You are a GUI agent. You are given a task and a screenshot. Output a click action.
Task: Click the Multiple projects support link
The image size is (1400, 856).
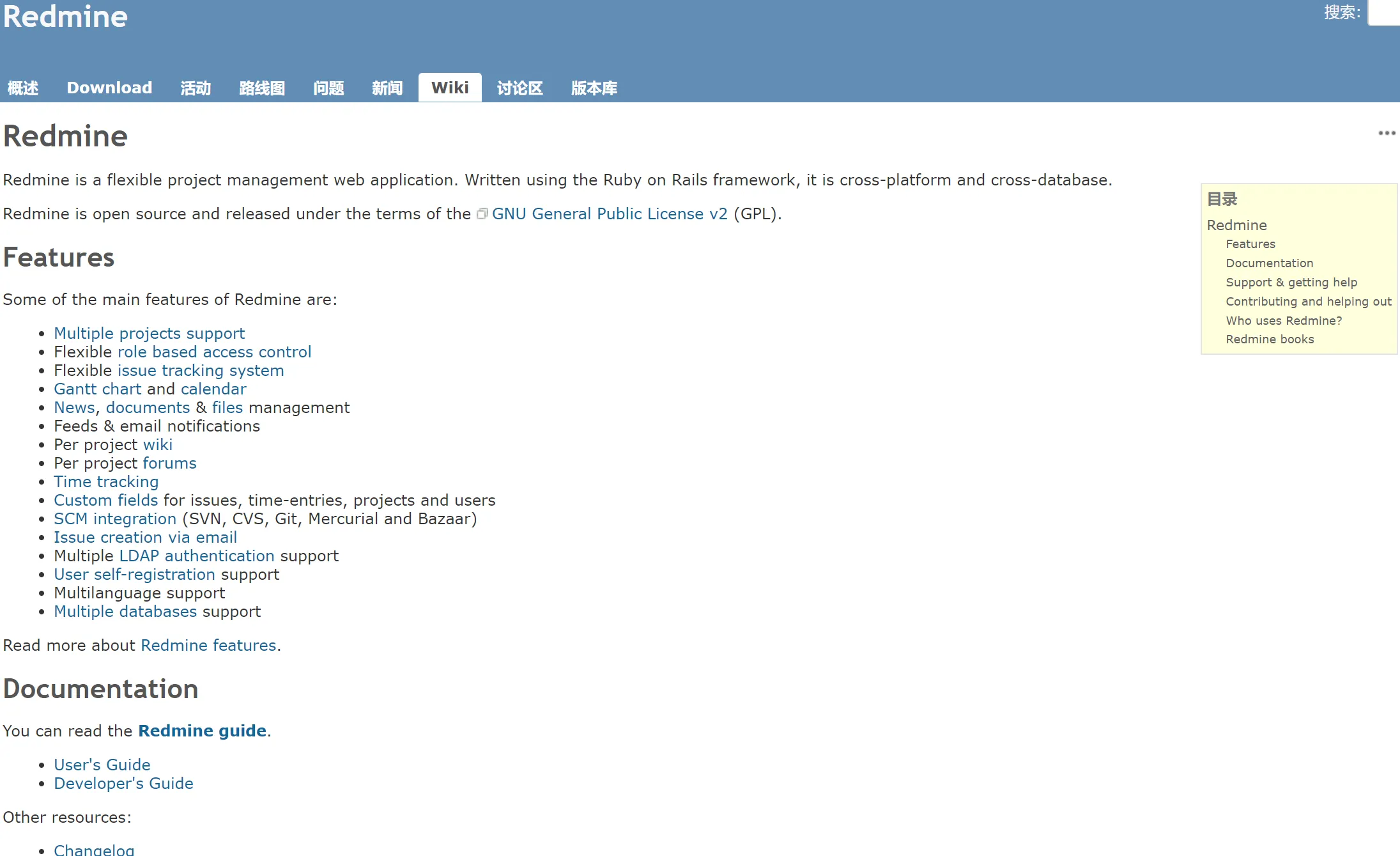[149, 332]
